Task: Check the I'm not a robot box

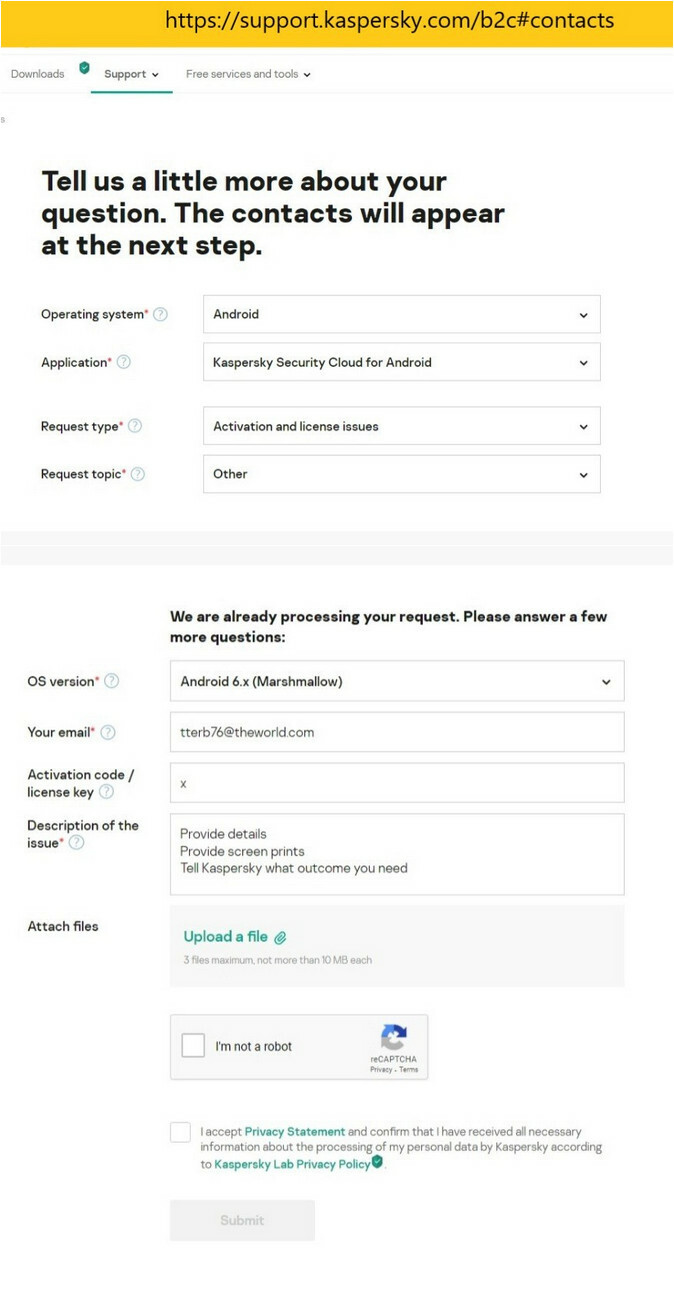Action: coord(193,1046)
